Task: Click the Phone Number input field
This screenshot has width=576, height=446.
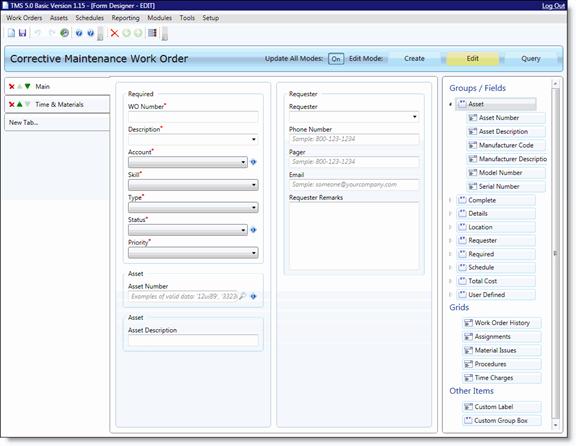Action: click(x=354, y=139)
